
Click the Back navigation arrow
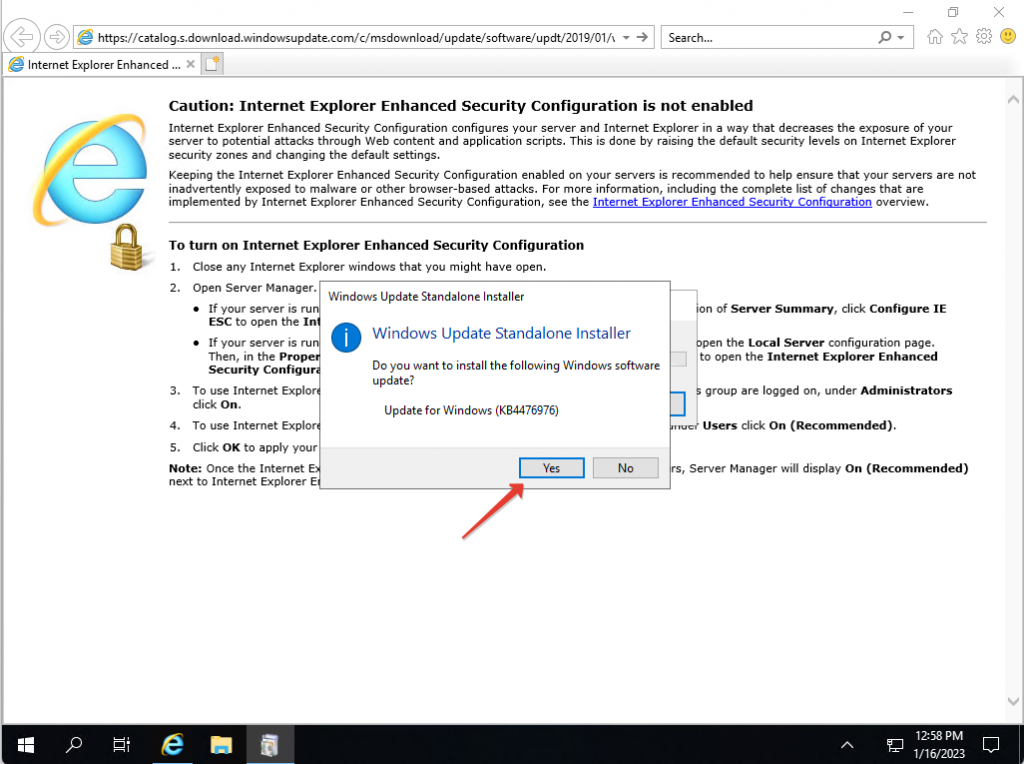click(x=22, y=36)
